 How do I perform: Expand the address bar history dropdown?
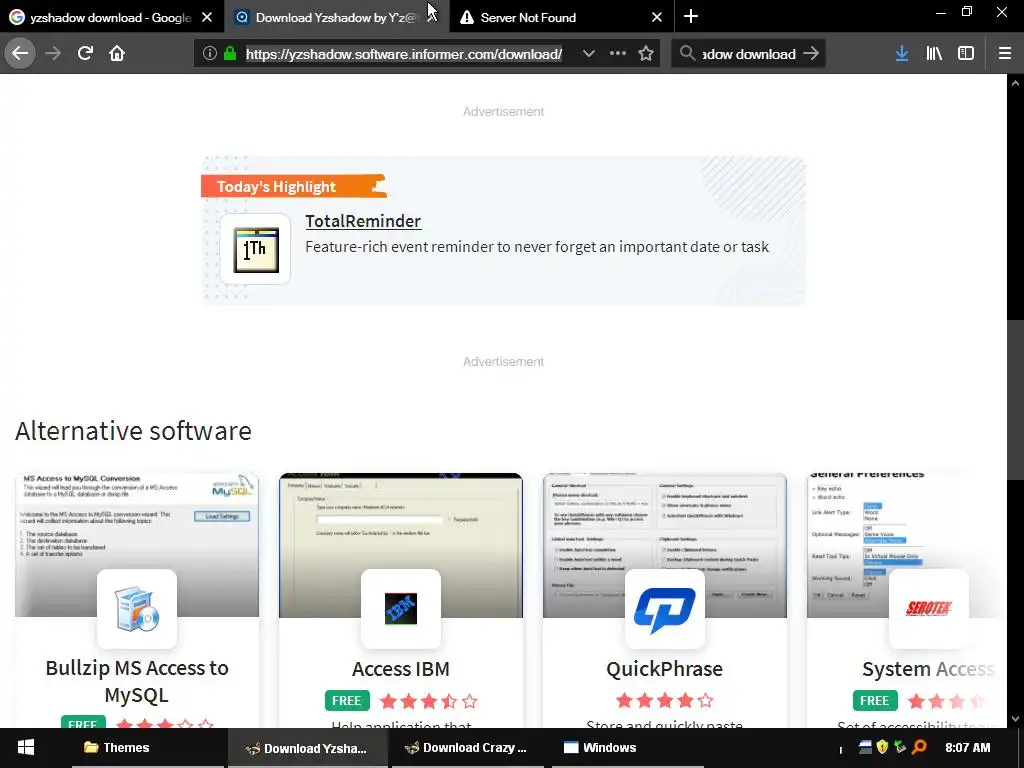(x=588, y=54)
